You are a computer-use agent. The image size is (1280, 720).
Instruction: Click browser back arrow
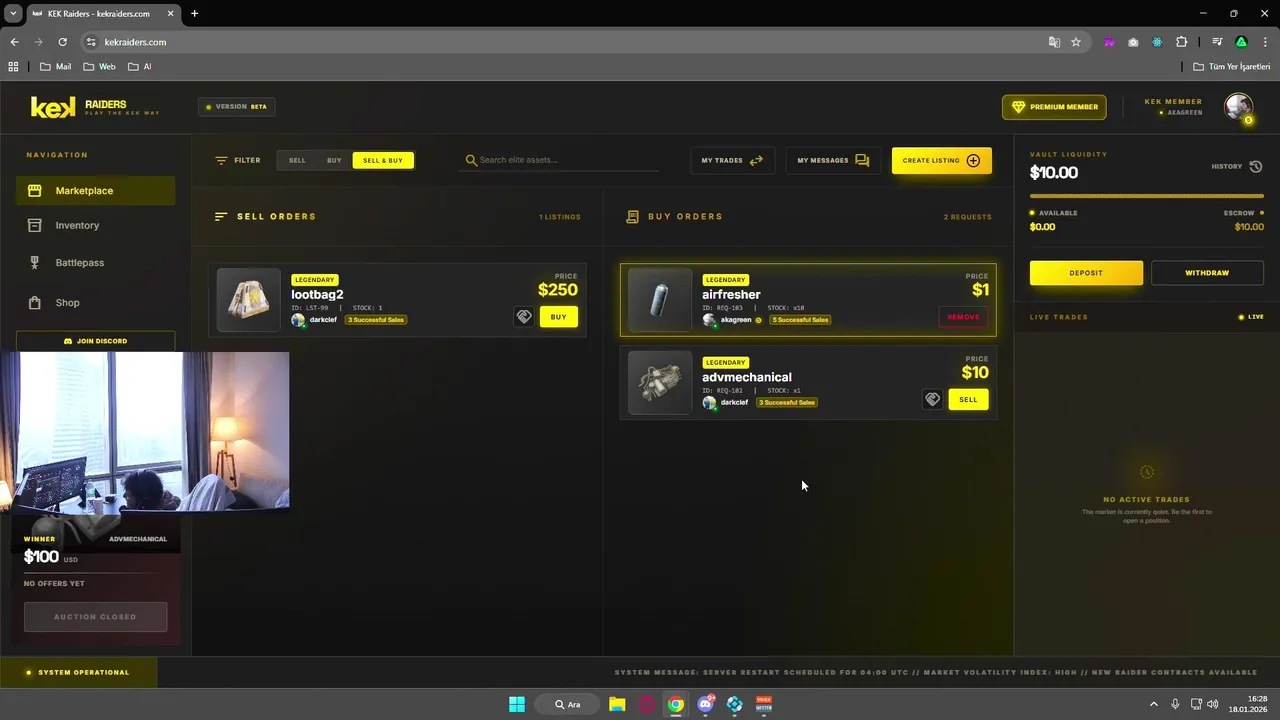(14, 42)
